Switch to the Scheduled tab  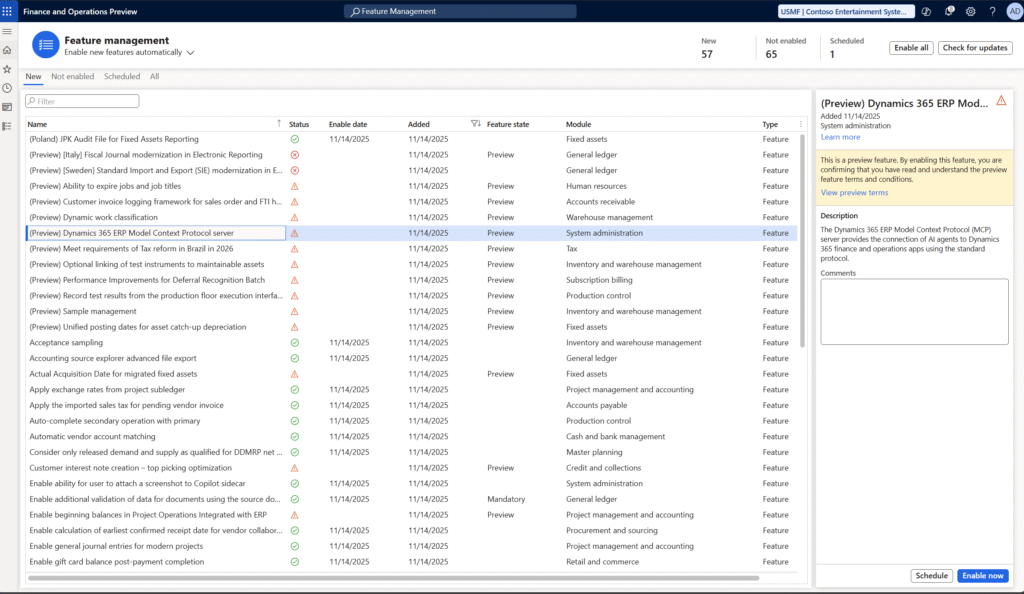pyautogui.click(x=122, y=76)
